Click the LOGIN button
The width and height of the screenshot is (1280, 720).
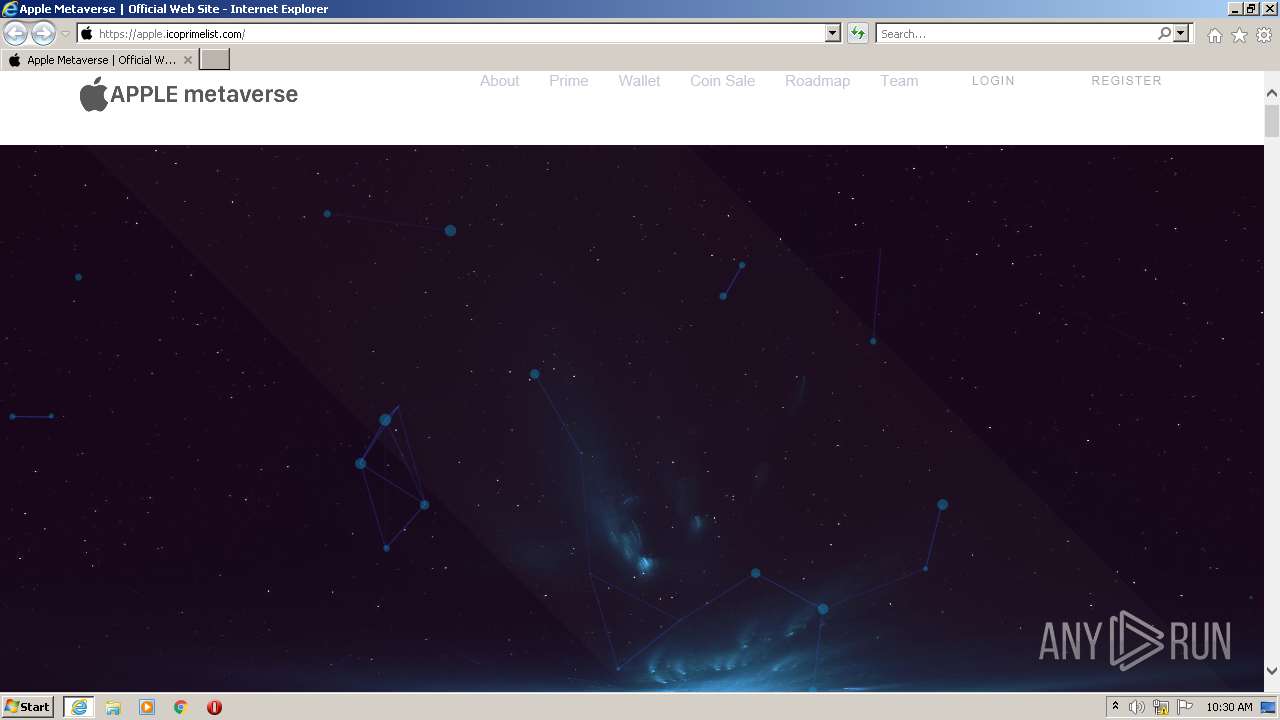click(993, 81)
